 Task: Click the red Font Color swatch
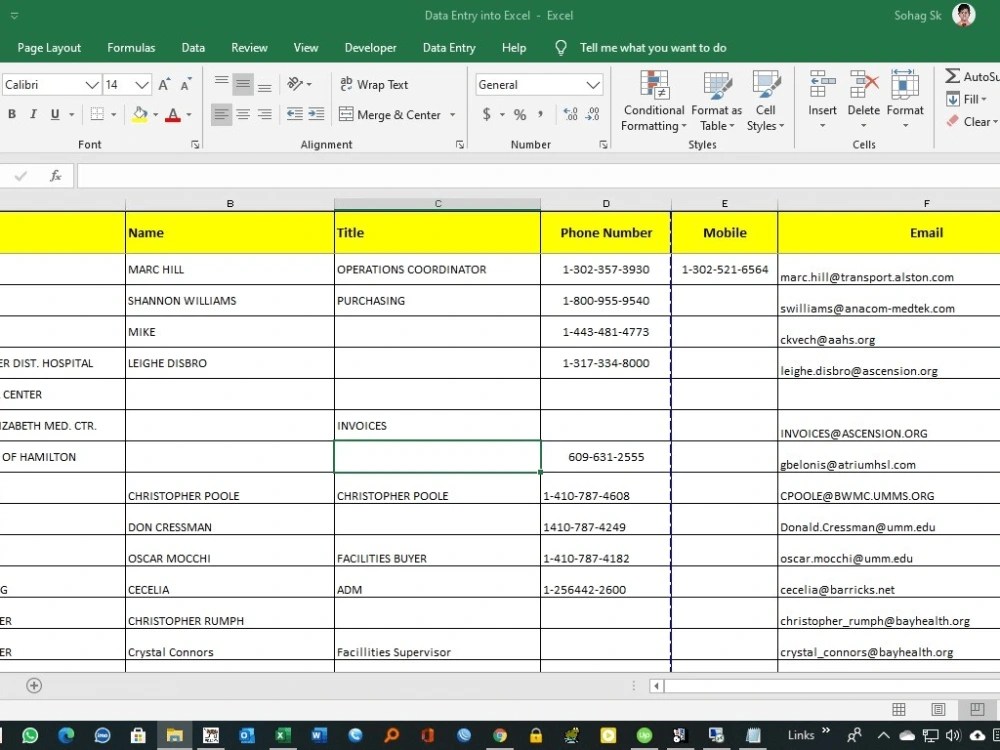coord(173,115)
